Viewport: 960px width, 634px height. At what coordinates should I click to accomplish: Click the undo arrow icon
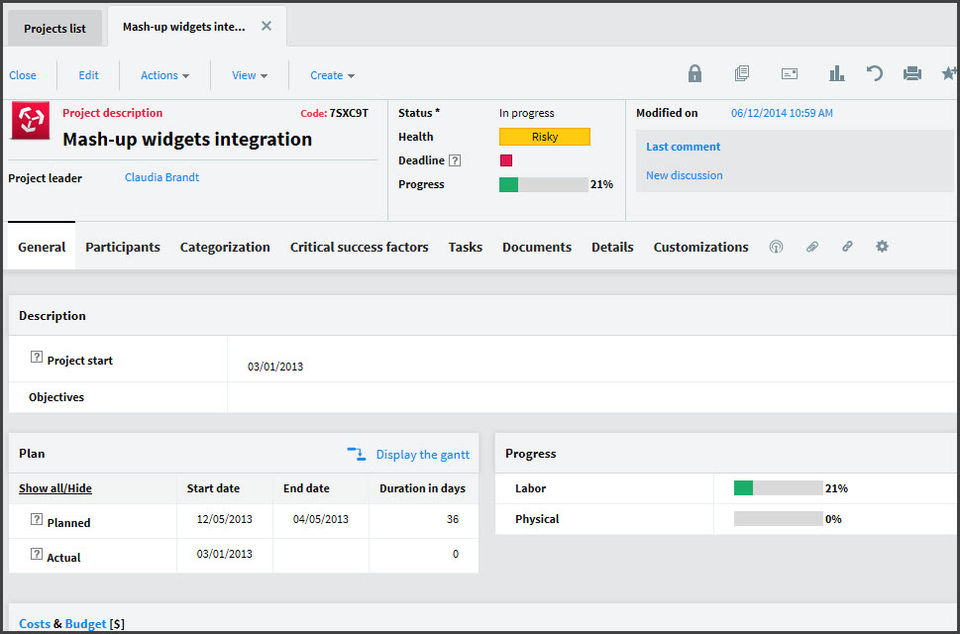pyautogui.click(x=874, y=74)
